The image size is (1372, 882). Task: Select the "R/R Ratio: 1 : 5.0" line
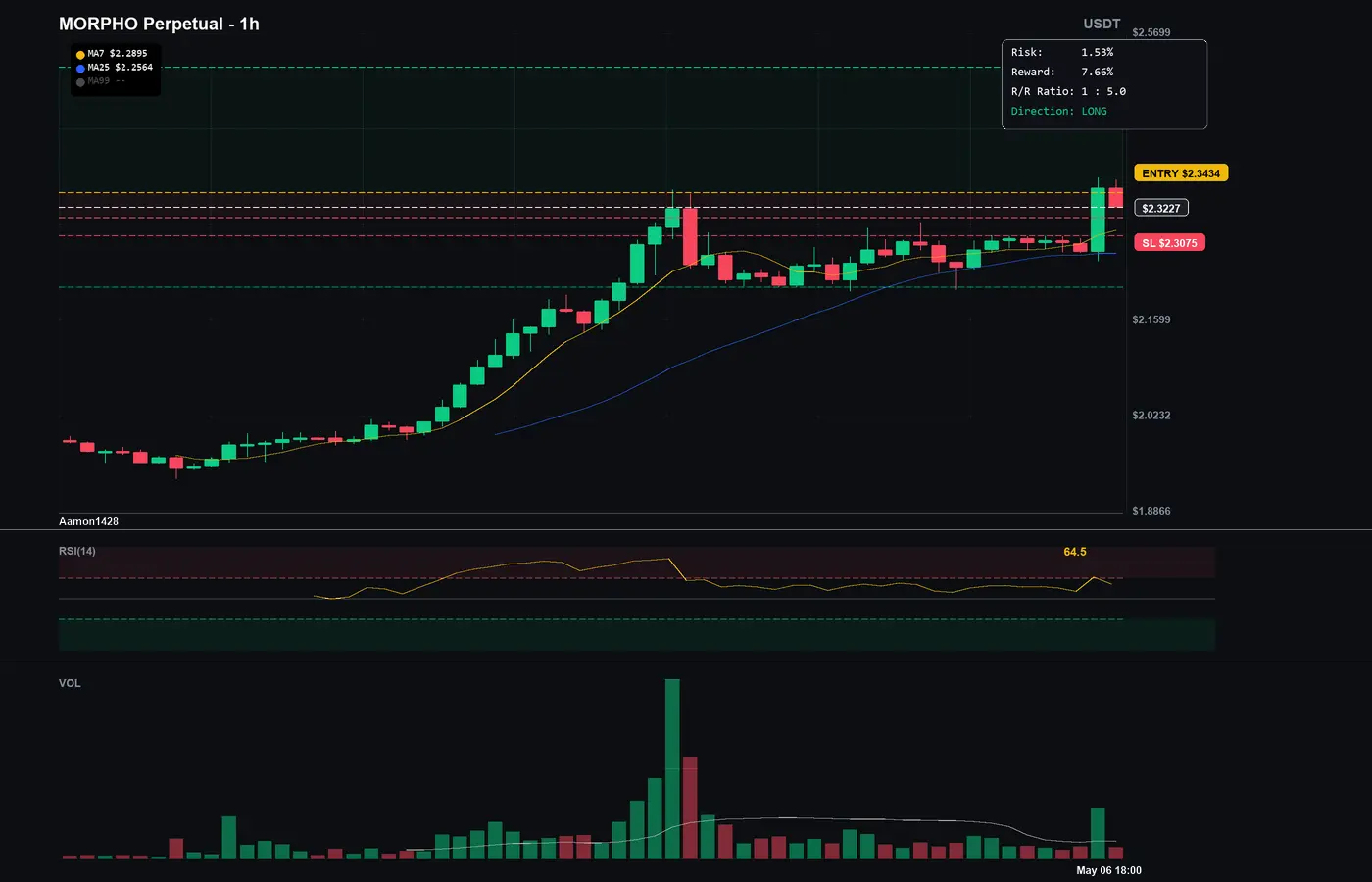(x=1068, y=91)
